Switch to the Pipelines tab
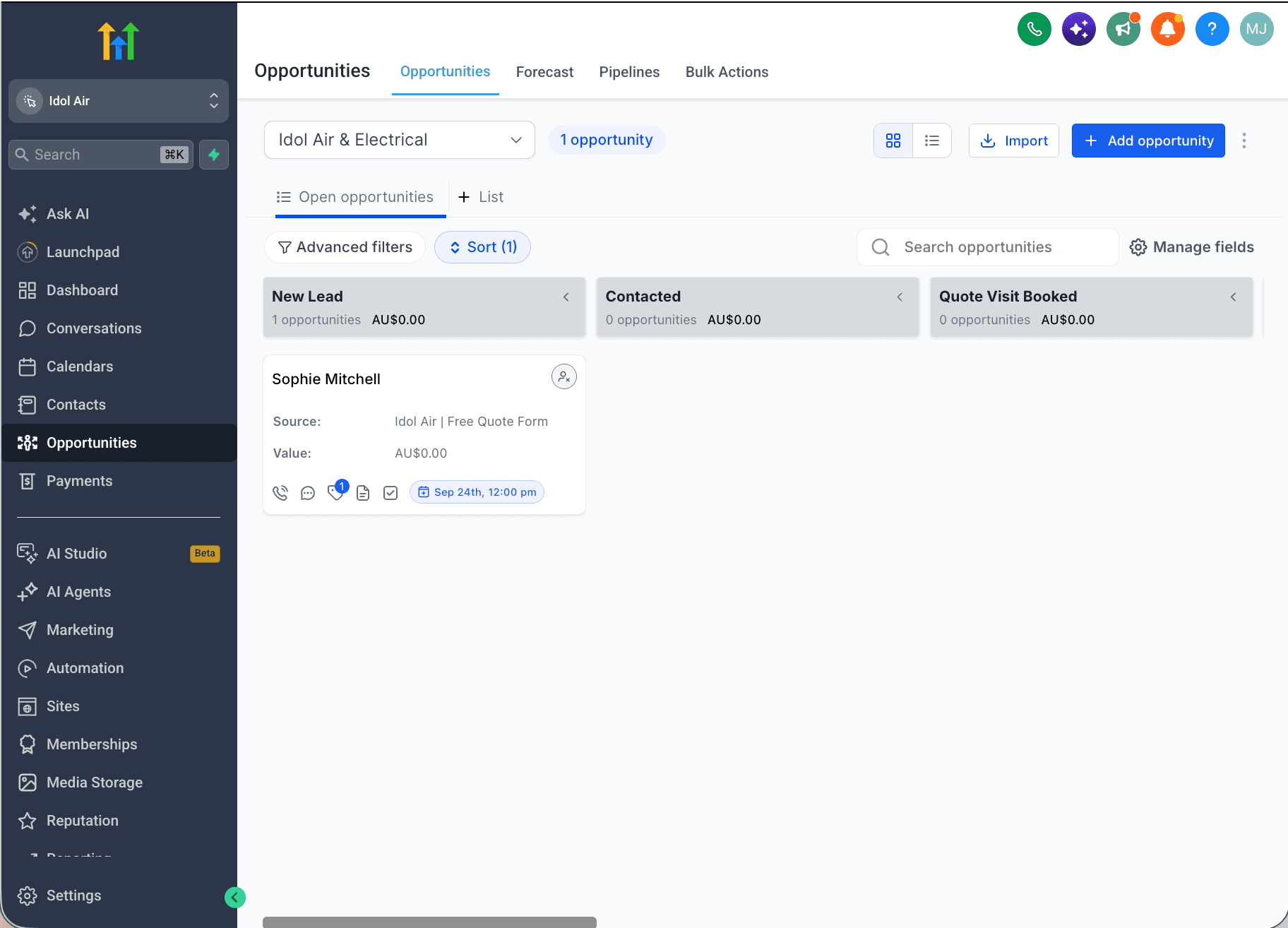This screenshot has height=928, width=1288. (629, 72)
